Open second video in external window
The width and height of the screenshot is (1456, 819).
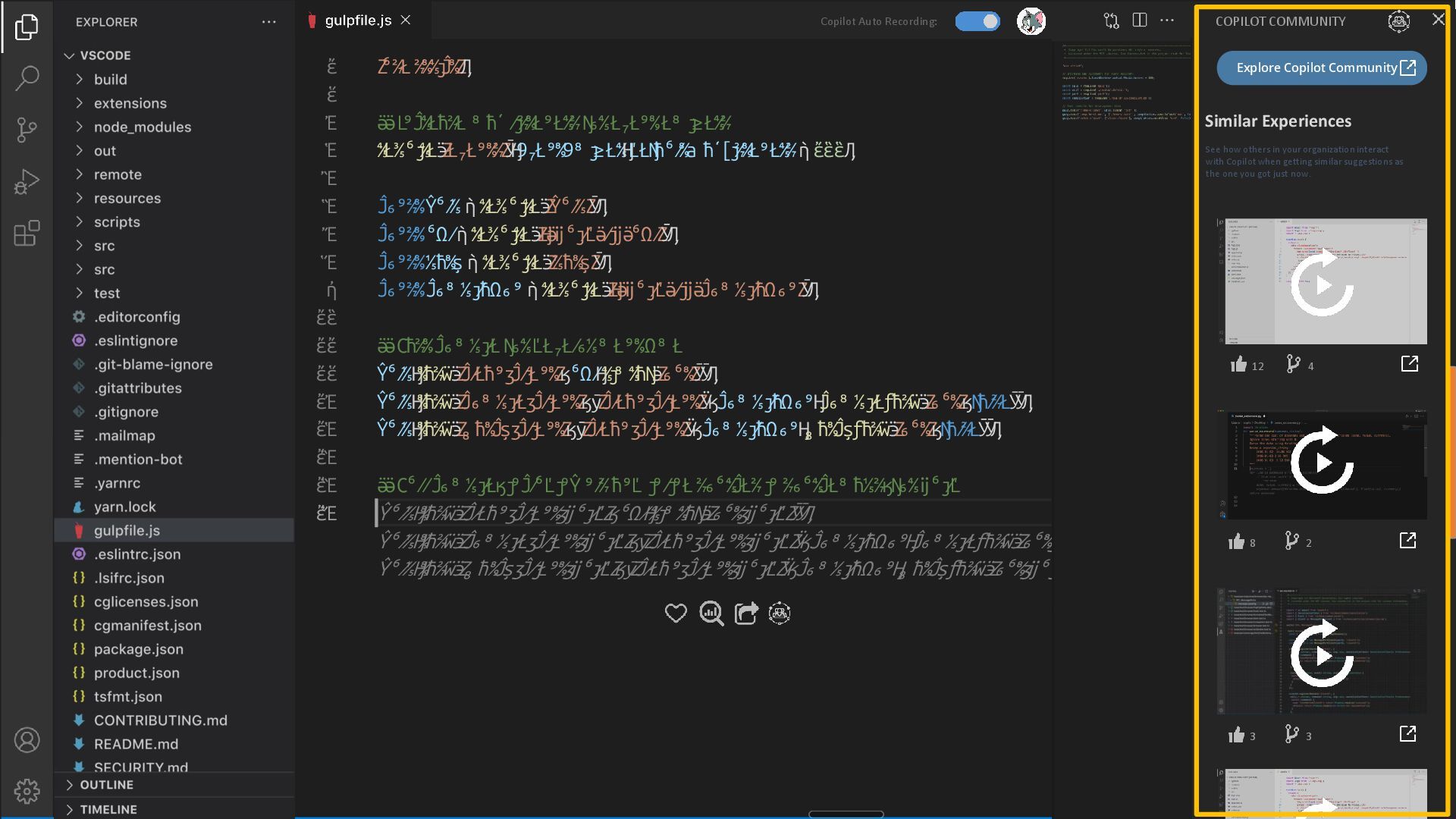1407,541
